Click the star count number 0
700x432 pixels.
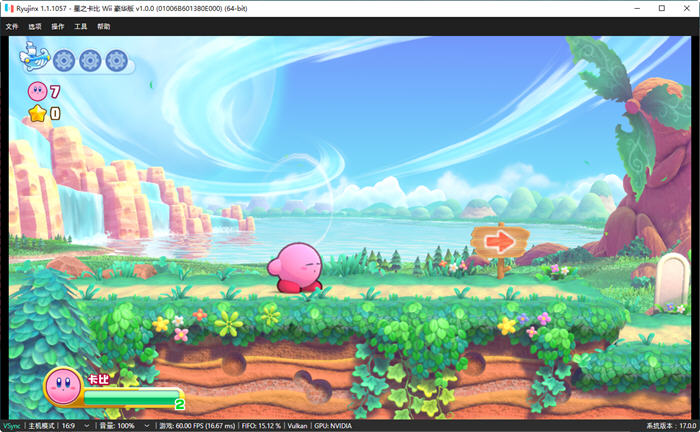coord(55,113)
